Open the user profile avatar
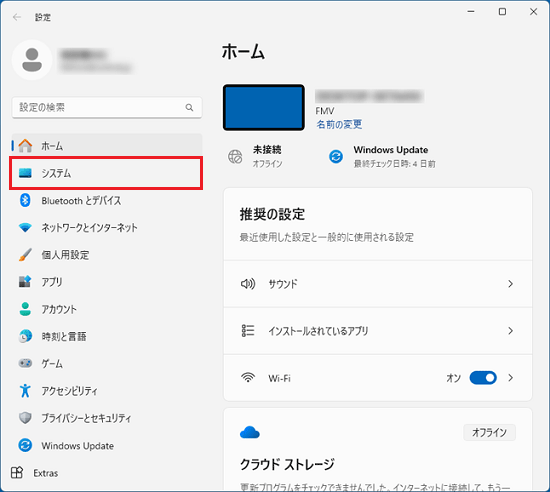Viewport: 550px width, 492px height. (x=32, y=60)
